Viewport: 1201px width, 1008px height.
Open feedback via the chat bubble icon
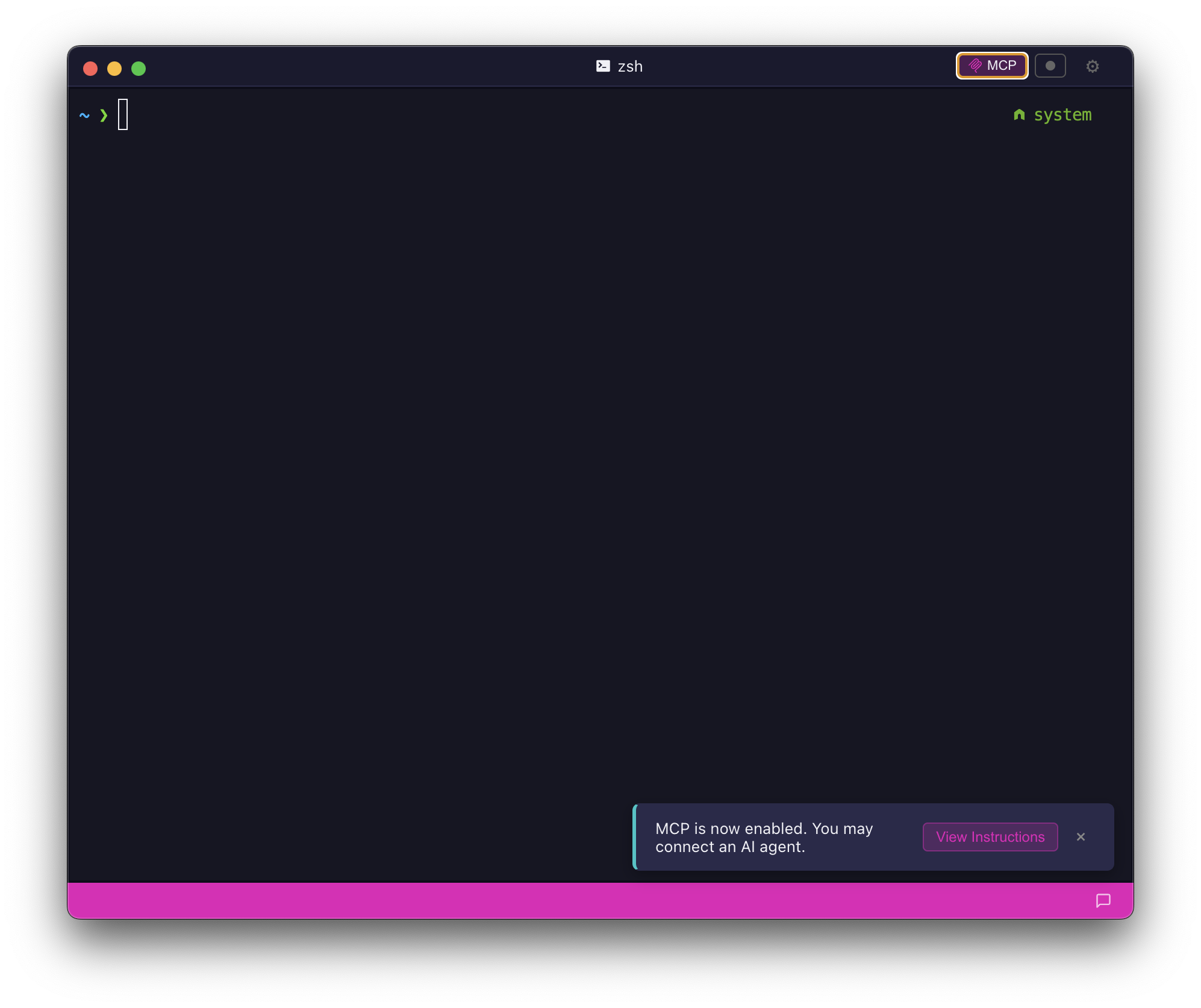(1103, 901)
